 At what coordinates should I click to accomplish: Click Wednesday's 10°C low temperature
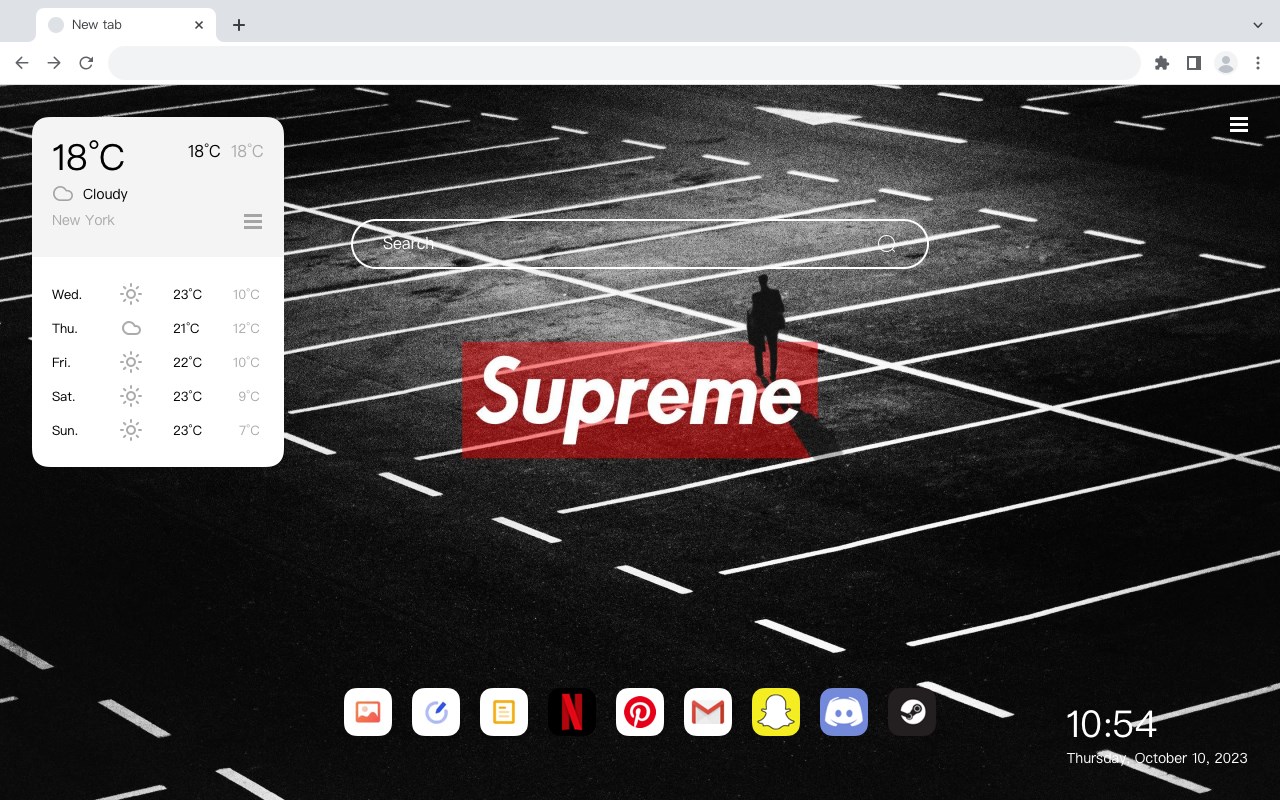tap(246, 294)
